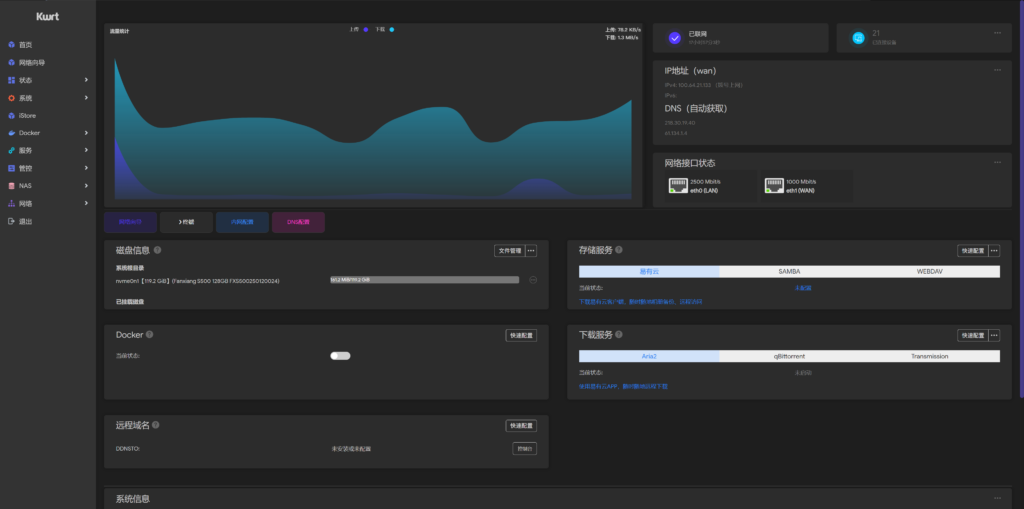Expand the Docker sidebar menu chevron

(86, 133)
